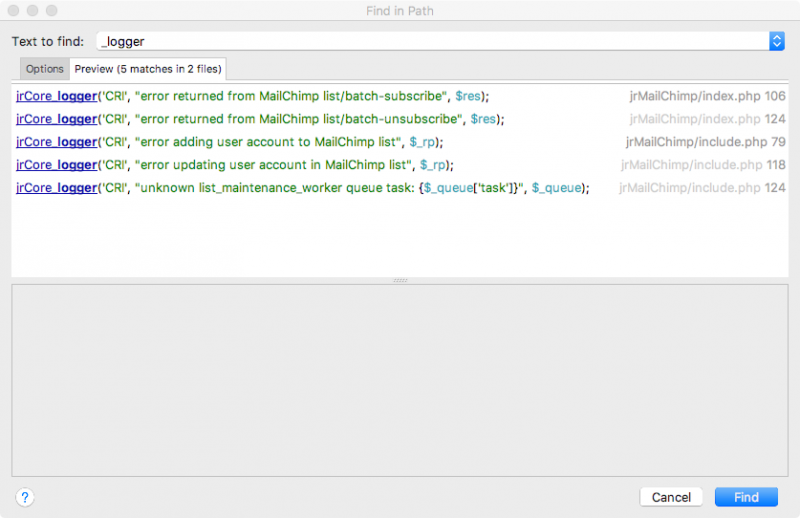
Task: Close the Find in Path window
Action: coord(14,10)
